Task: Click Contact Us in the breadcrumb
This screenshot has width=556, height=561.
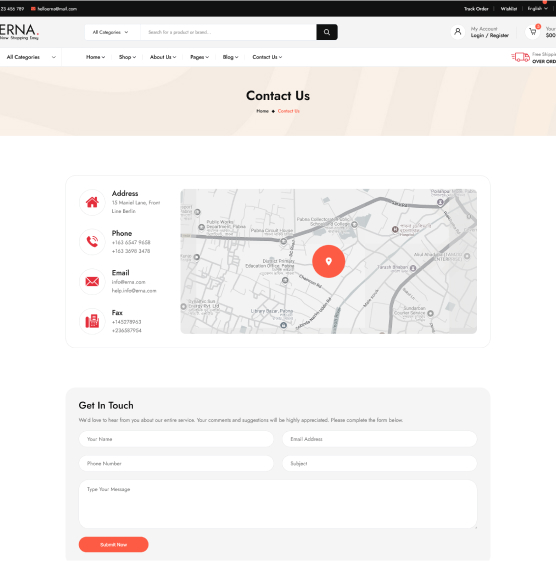Action: click(288, 111)
